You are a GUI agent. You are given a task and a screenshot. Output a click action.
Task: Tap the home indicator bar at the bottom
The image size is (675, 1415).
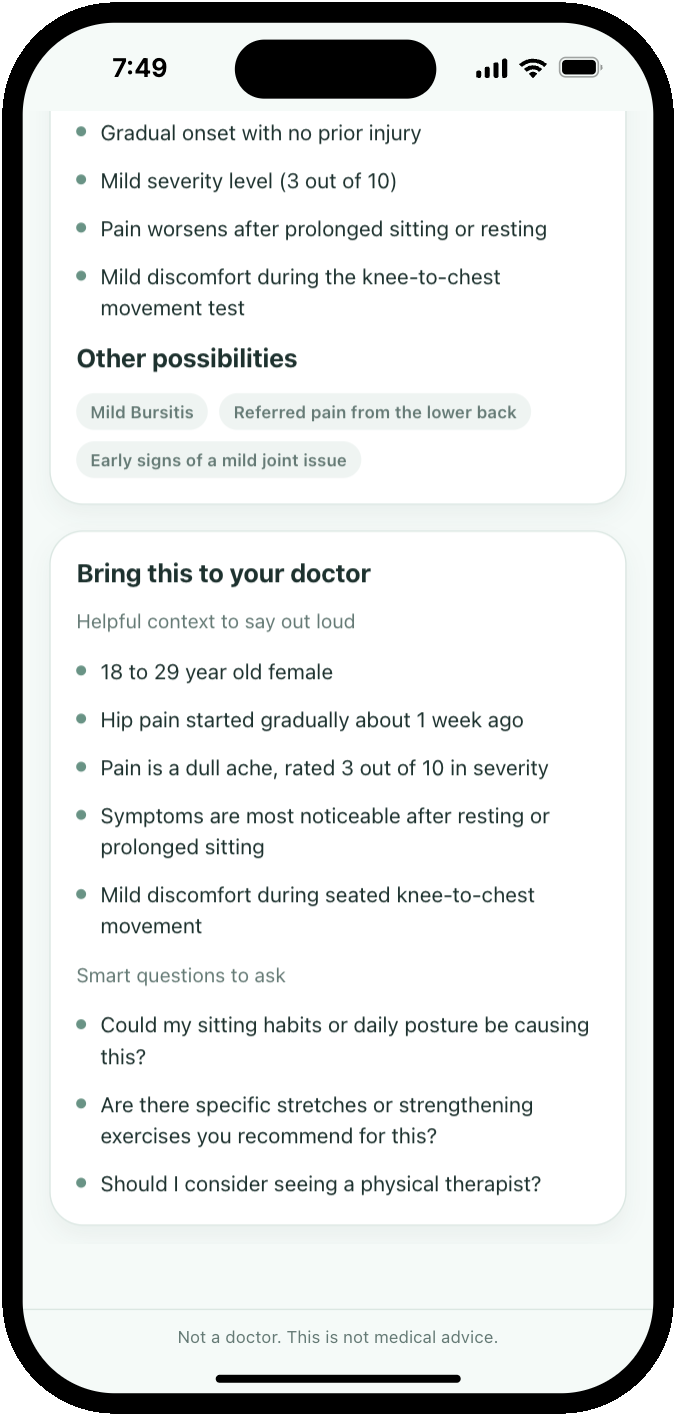coord(337,1380)
